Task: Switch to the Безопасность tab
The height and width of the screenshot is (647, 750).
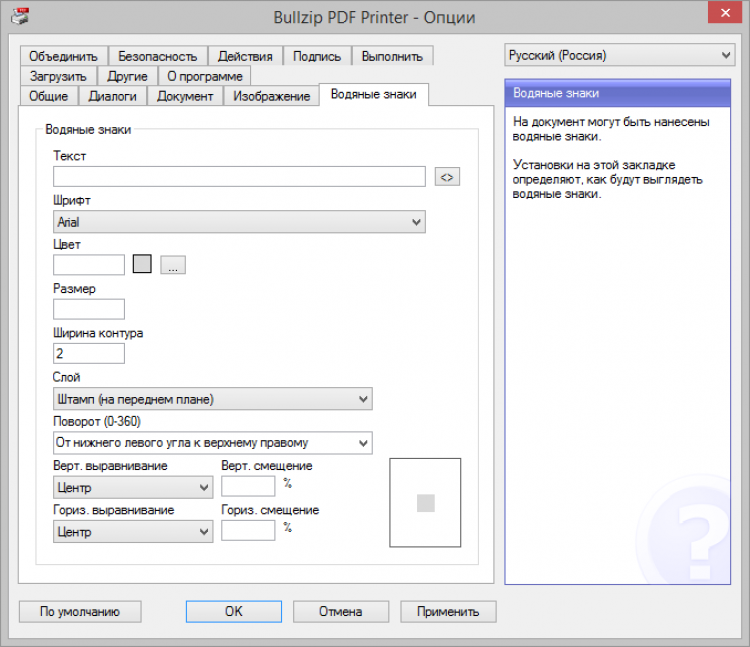Action: pos(158,56)
